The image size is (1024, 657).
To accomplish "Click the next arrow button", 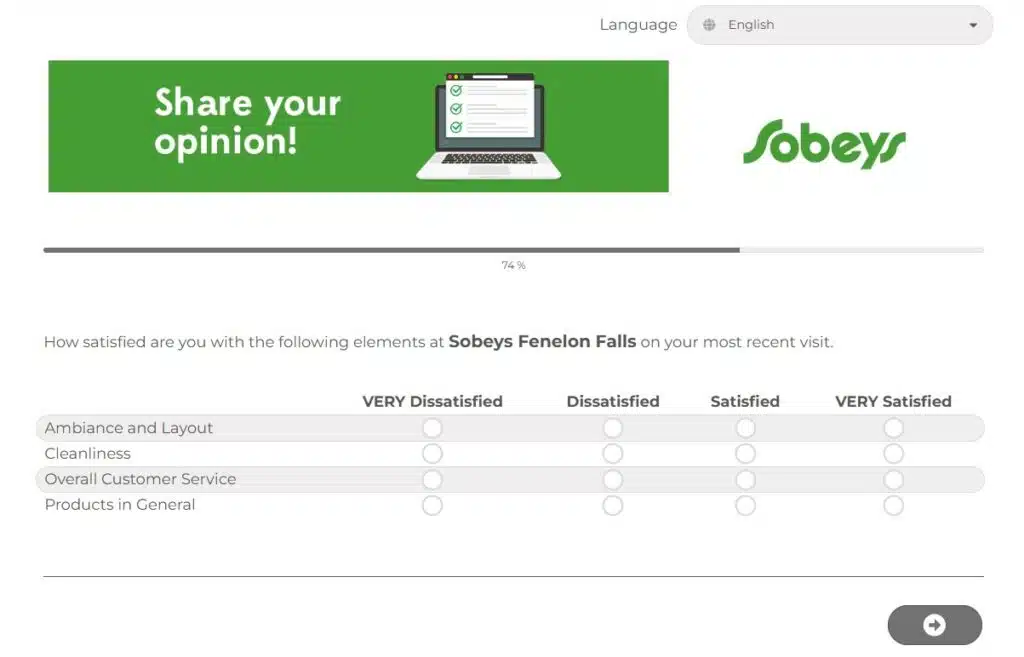I will pos(934,624).
